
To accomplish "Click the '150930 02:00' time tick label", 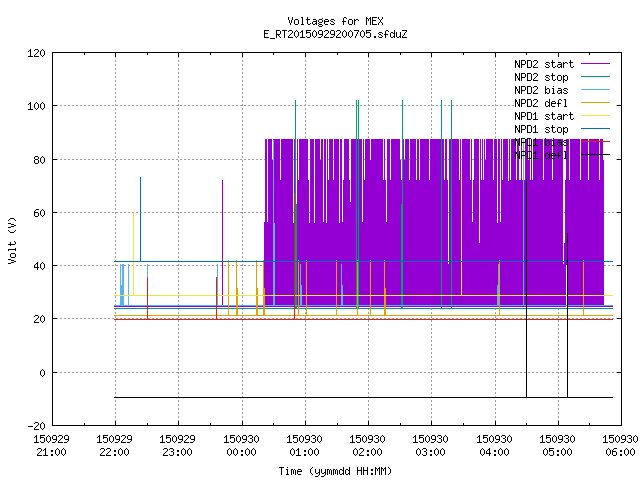I will 367,446.
